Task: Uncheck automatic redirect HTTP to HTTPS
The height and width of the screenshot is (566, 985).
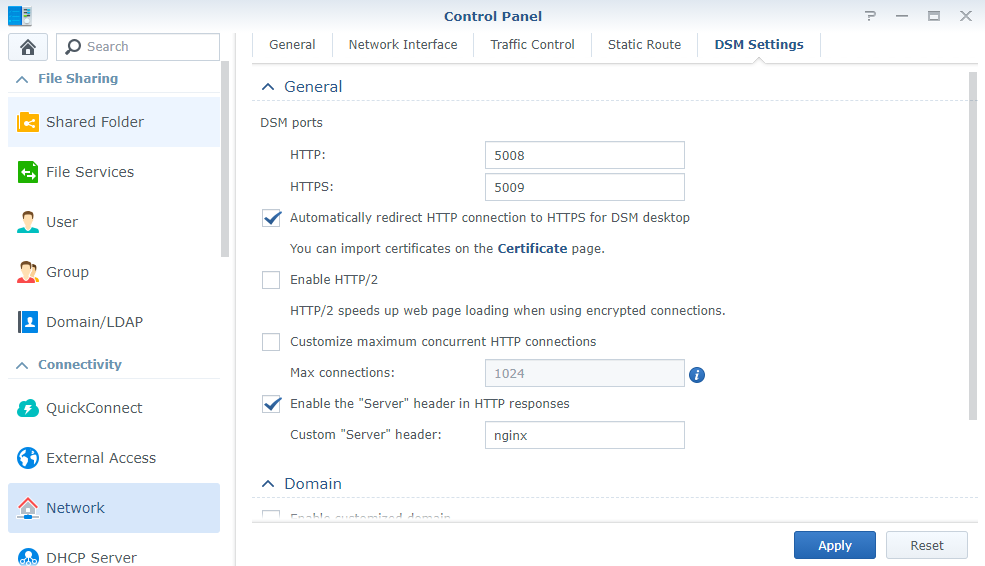Action: point(271,218)
